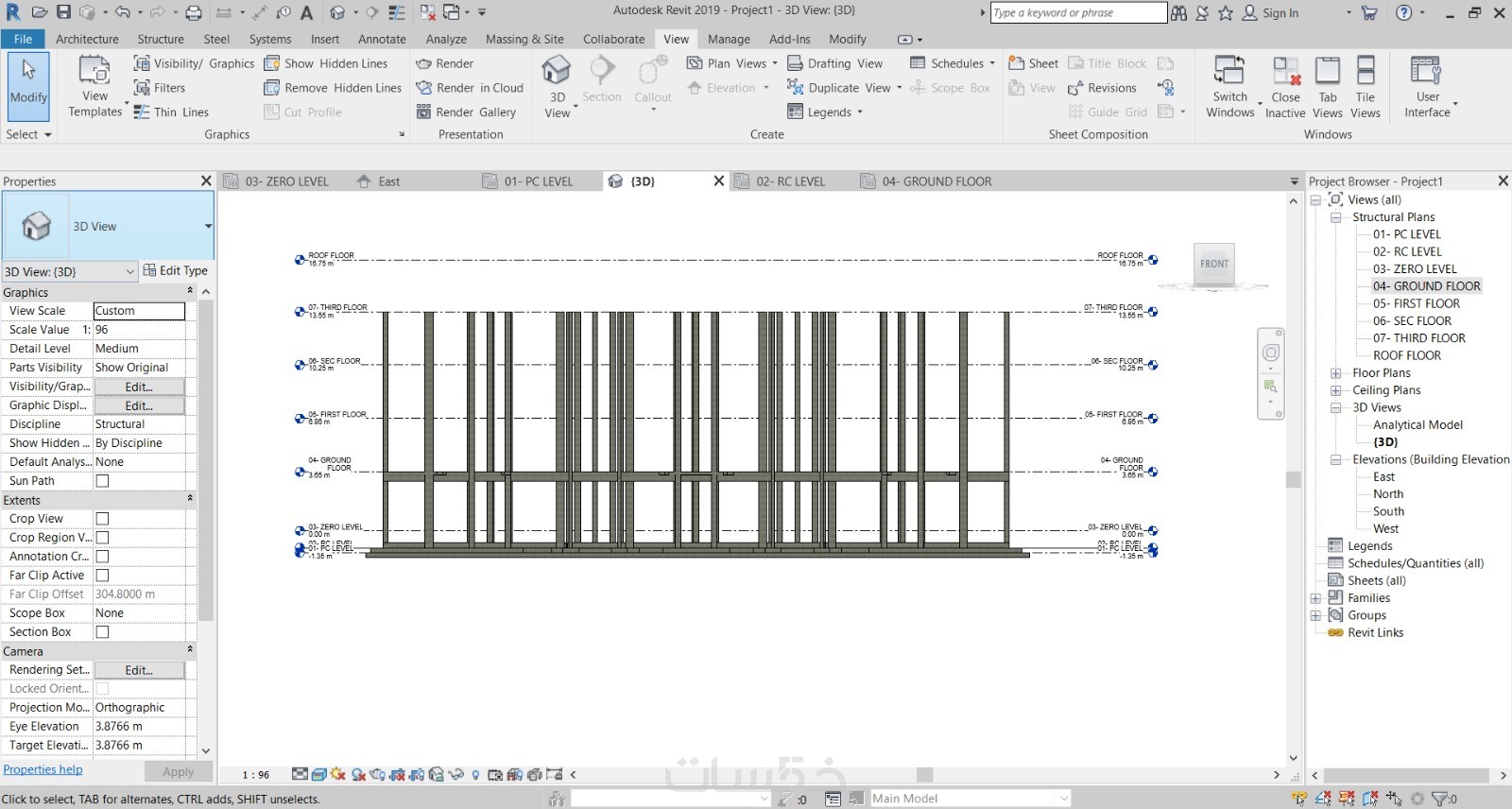This screenshot has height=809, width=1512.
Task: Select 05- FIRST FLOOR in Project Browser
Action: [x=1416, y=303]
